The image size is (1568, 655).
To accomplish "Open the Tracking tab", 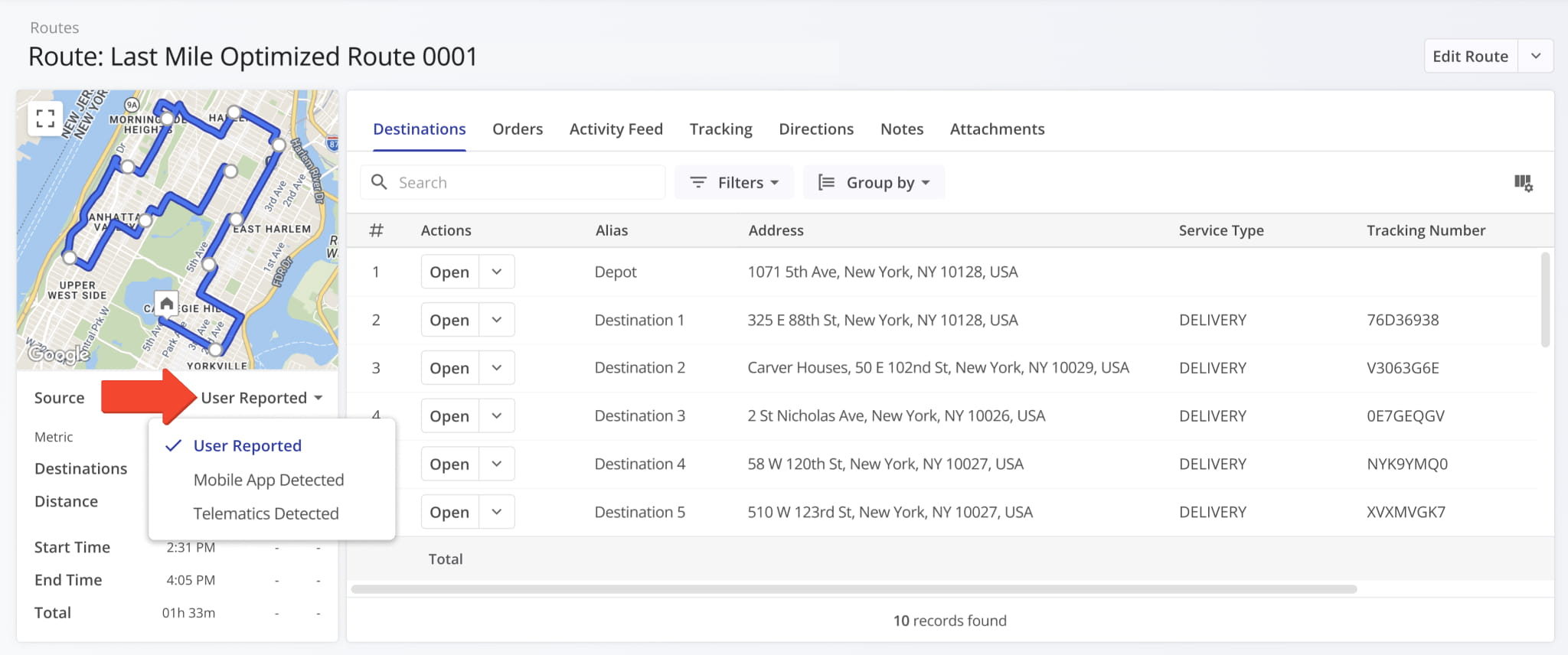I will 721,129.
